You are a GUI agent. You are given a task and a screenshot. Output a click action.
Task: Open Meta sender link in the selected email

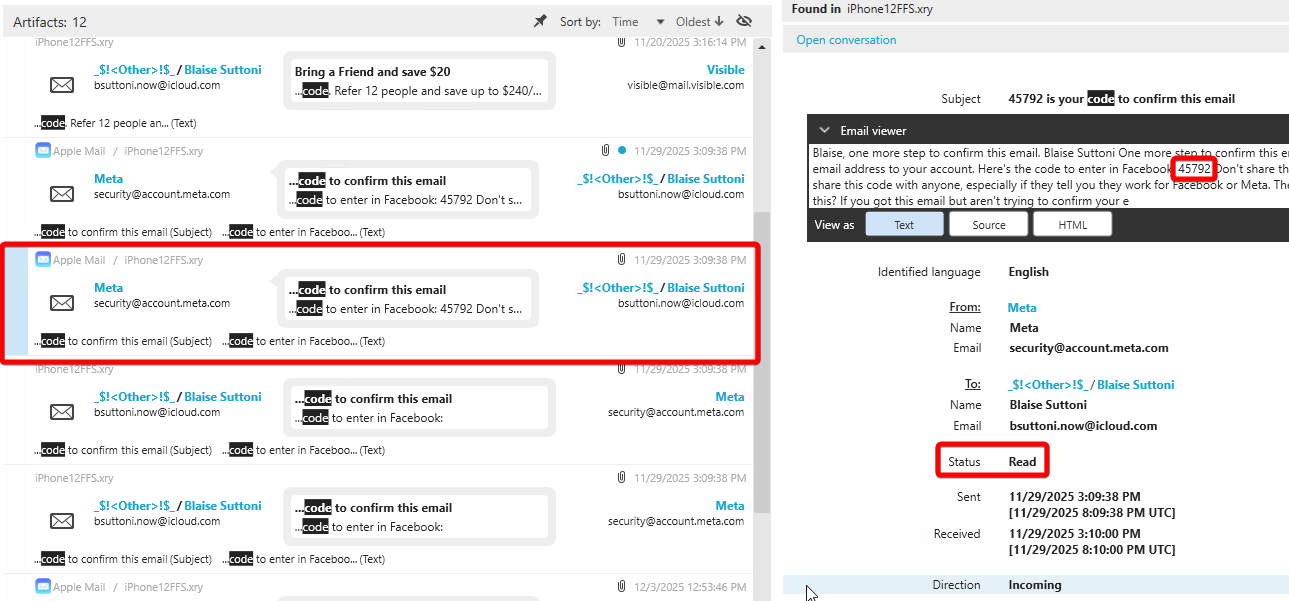[x=108, y=288]
